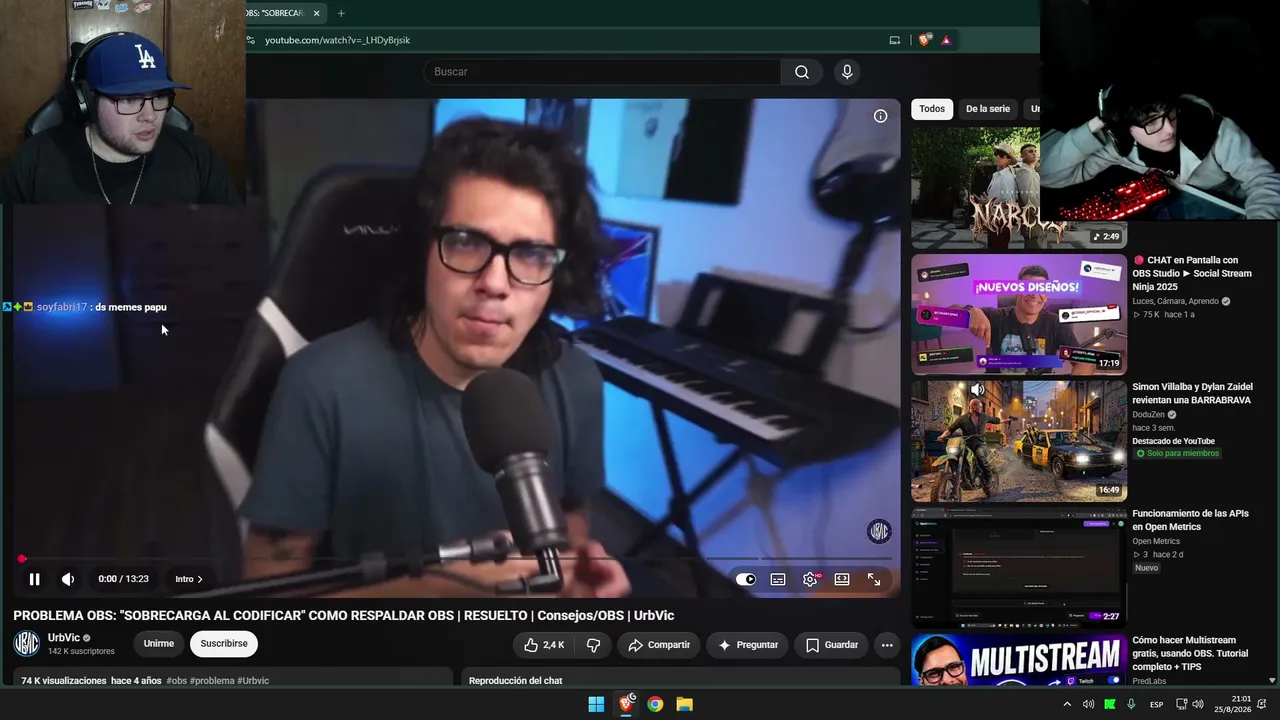Dislike the video
Viewport: 1280px width, 720px height.
click(x=593, y=645)
